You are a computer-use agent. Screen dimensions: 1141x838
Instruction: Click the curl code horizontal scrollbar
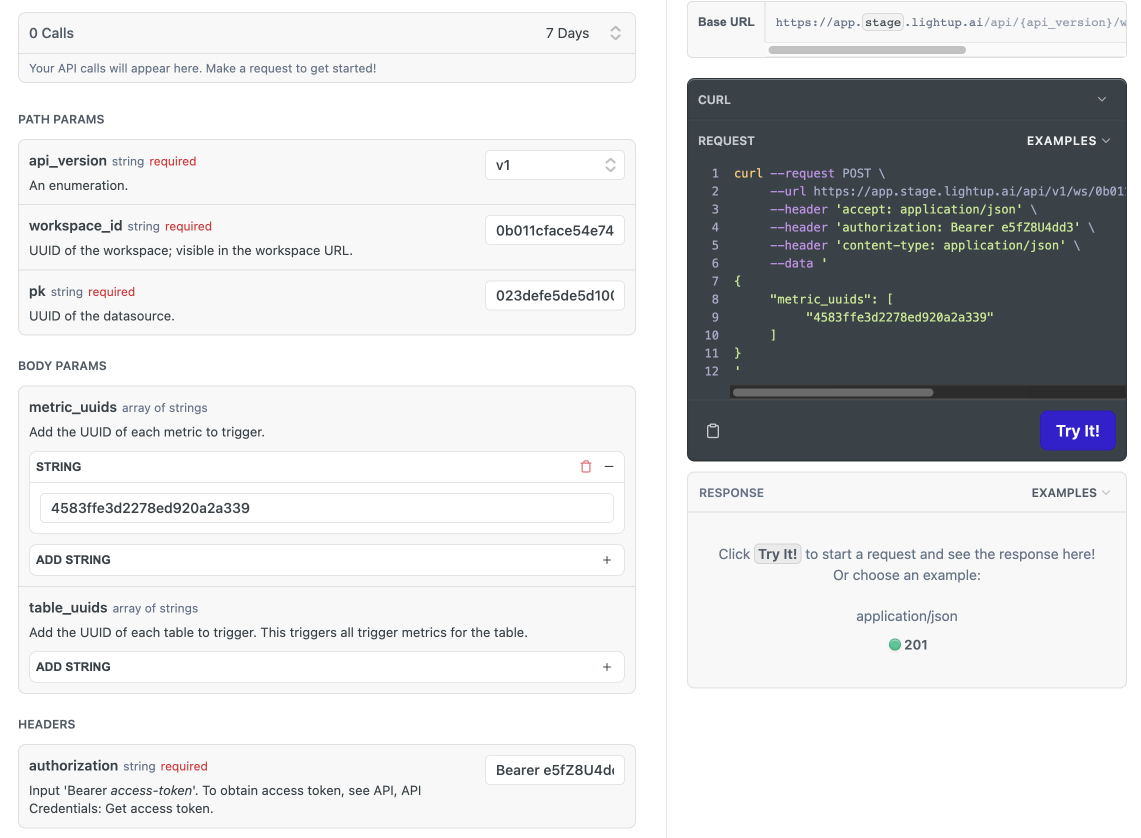[832, 393]
